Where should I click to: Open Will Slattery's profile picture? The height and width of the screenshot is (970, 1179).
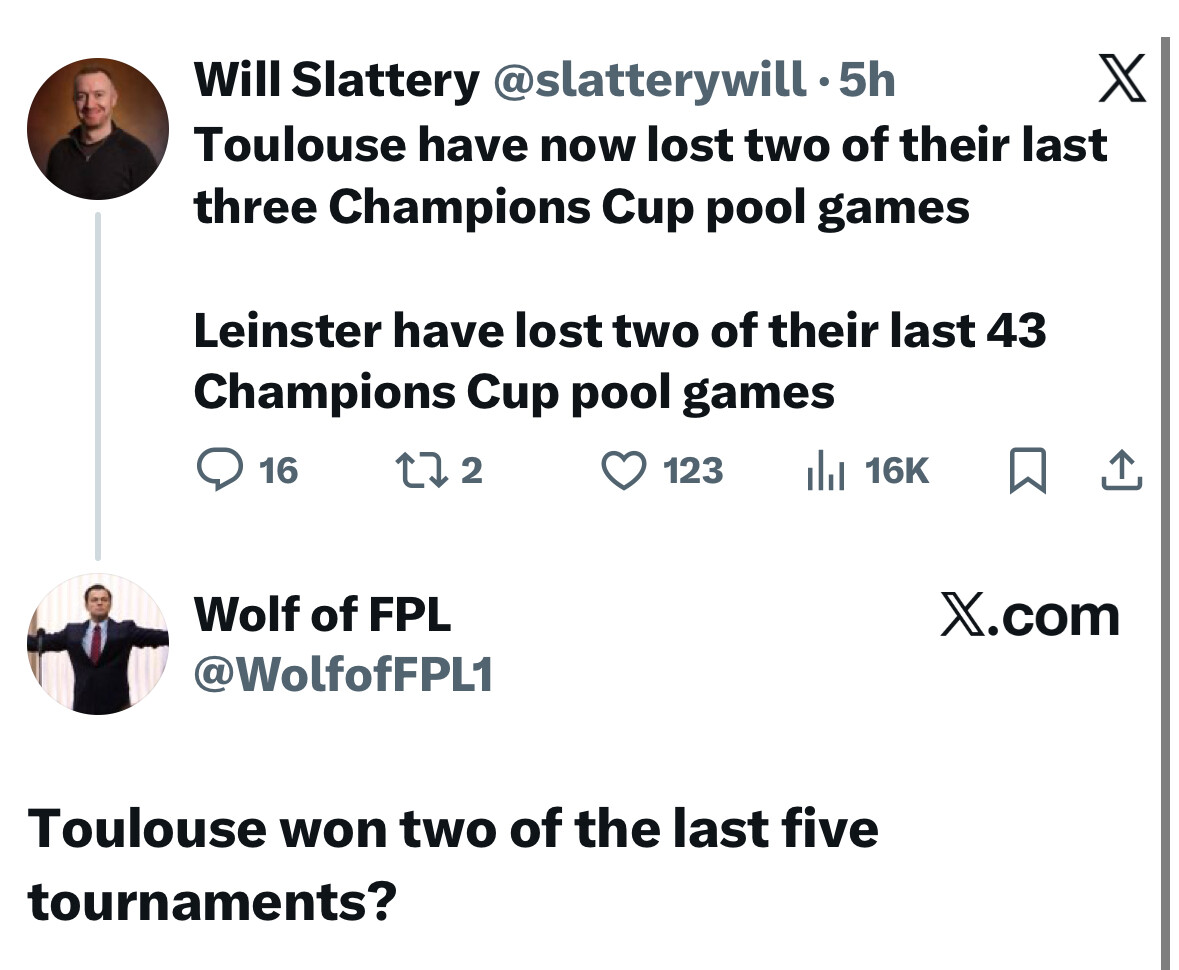[x=97, y=129]
